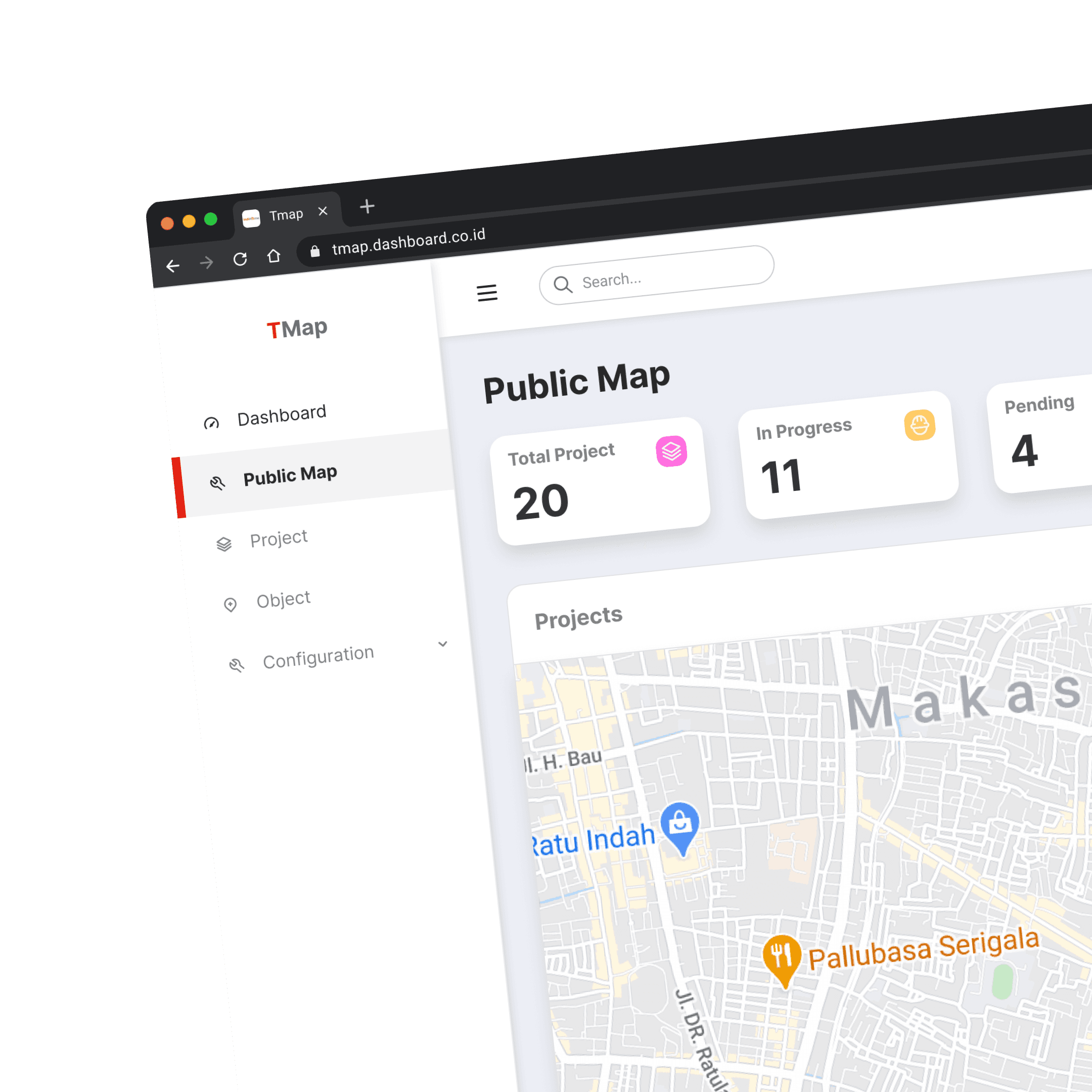Open a new browser tab with plus
The image size is (1092, 1092).
click(368, 206)
